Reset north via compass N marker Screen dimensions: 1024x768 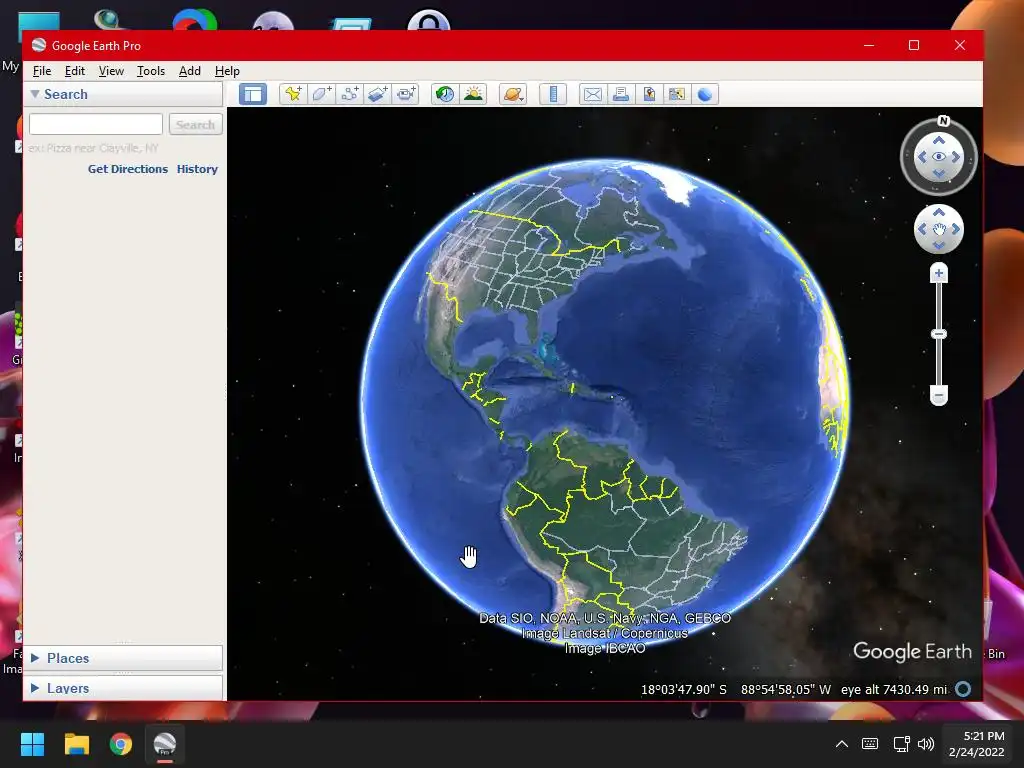pos(943,121)
